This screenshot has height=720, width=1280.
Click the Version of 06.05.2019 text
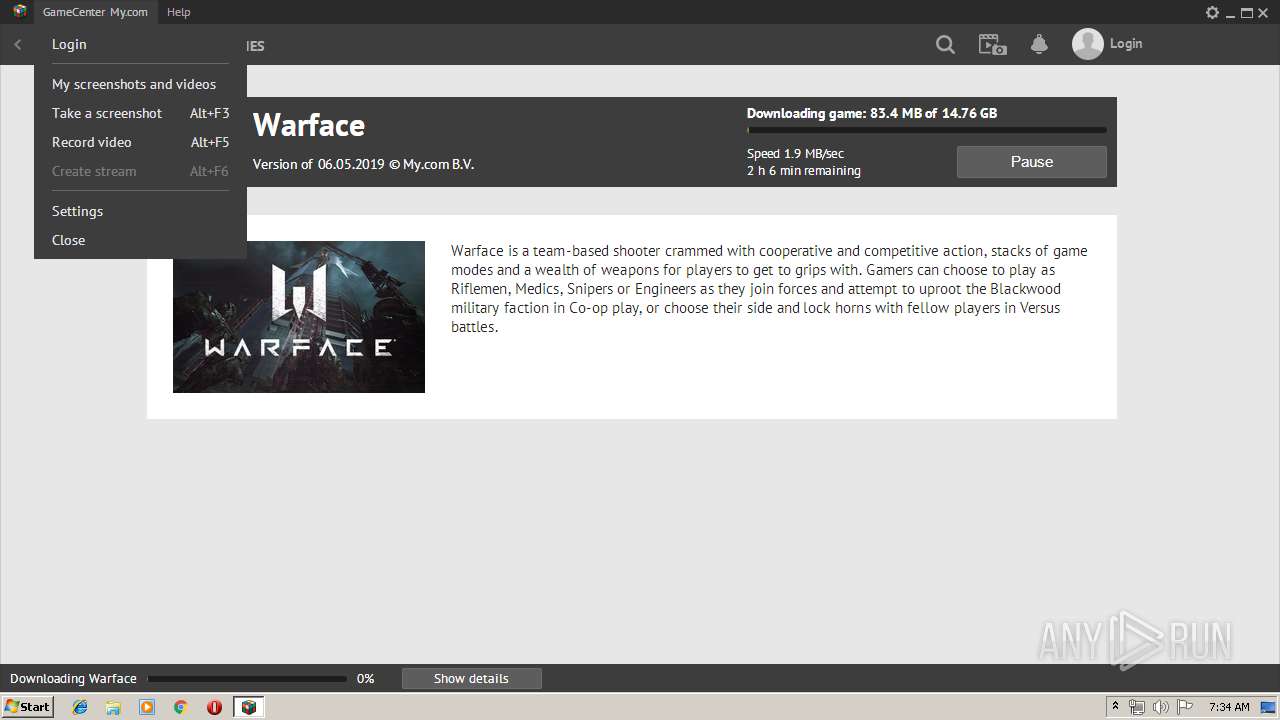pyautogui.click(x=363, y=164)
